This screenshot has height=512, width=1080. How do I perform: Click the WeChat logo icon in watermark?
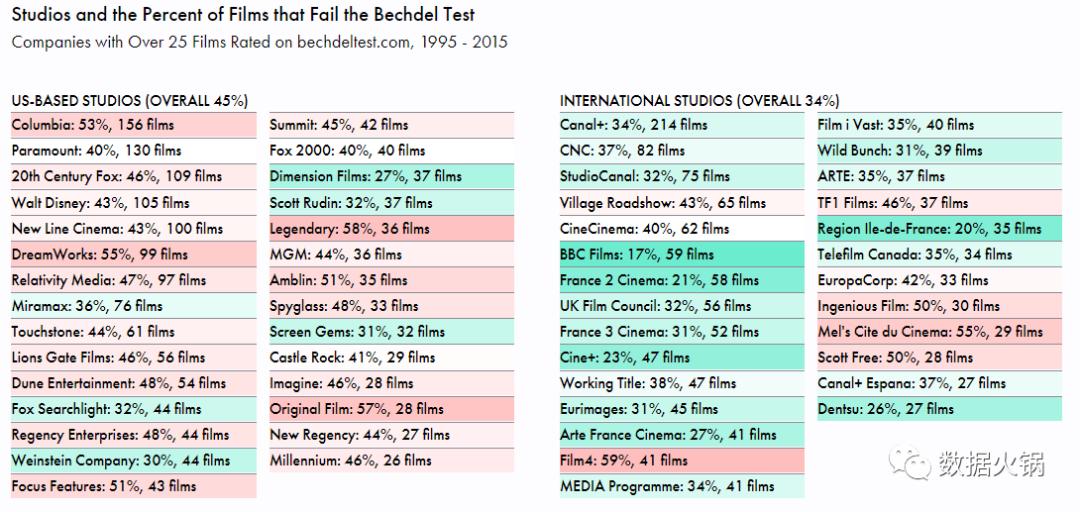click(911, 463)
